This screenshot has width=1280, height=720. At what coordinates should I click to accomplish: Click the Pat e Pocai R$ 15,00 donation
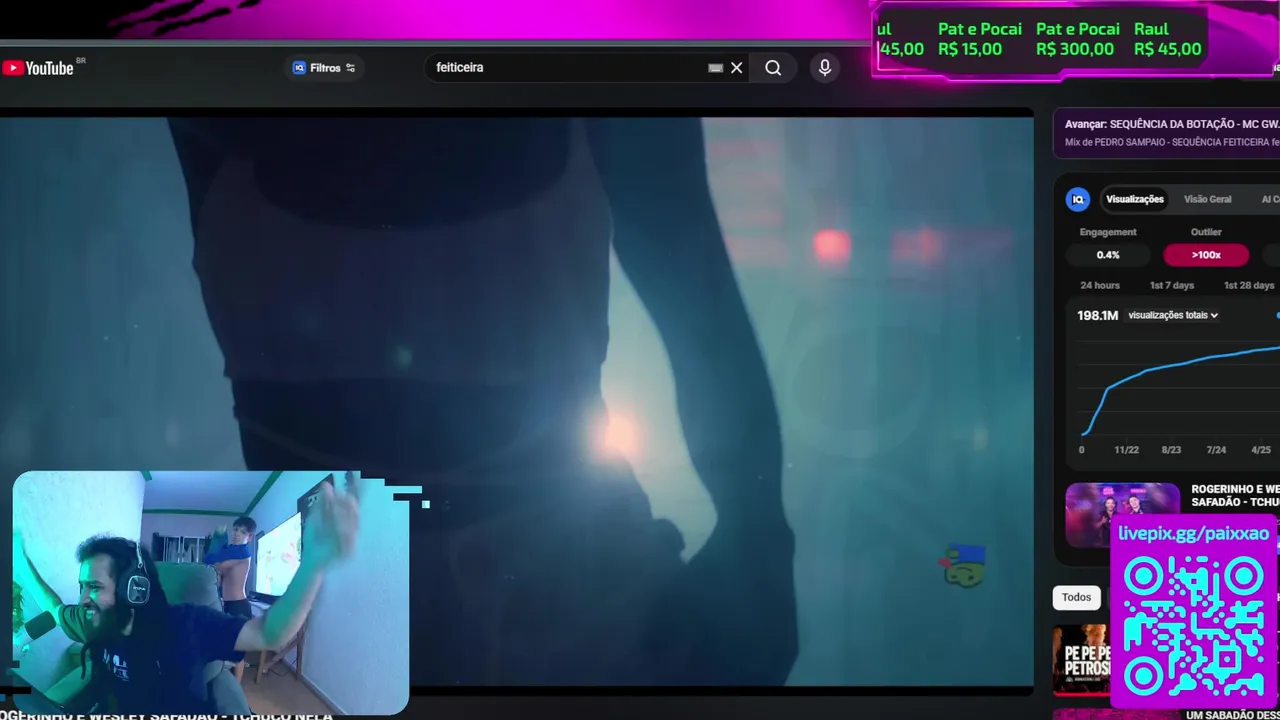pos(979,39)
